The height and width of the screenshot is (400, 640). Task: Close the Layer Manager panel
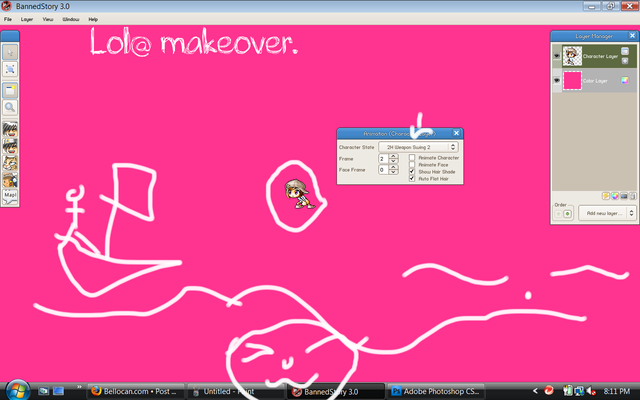click(632, 36)
